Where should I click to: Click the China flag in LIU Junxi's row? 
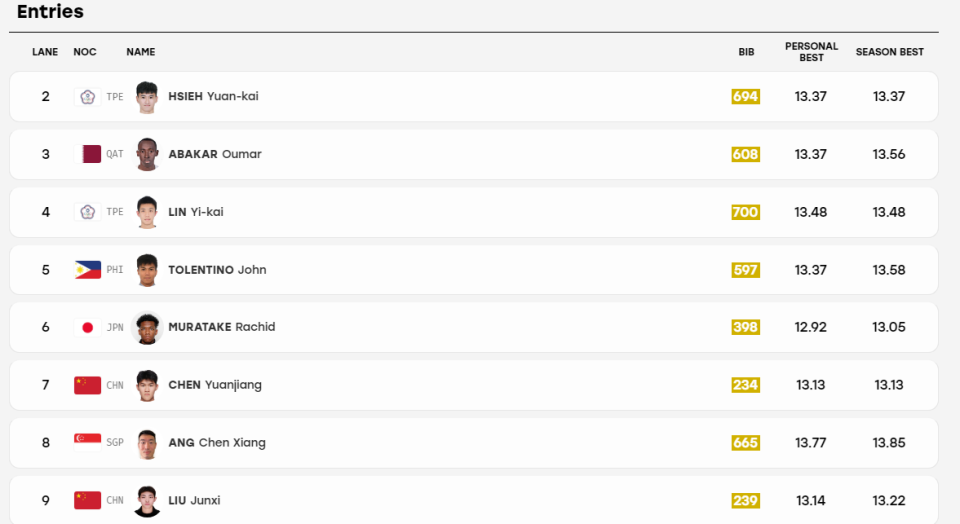pyautogui.click(x=88, y=500)
